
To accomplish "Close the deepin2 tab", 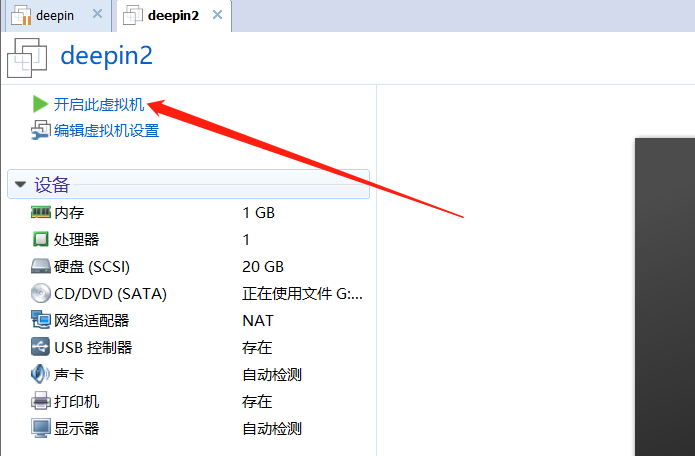I will (218, 15).
